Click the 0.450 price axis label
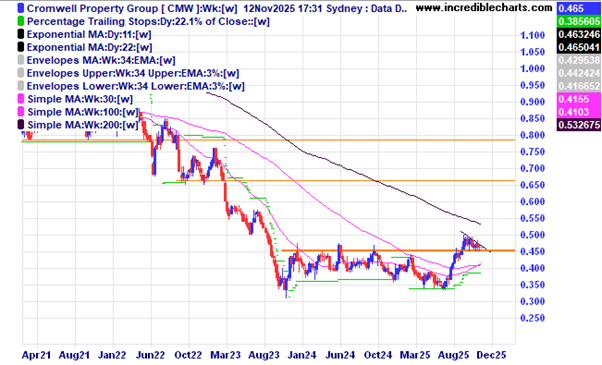Screen dimensions: 602x365 click(x=533, y=251)
